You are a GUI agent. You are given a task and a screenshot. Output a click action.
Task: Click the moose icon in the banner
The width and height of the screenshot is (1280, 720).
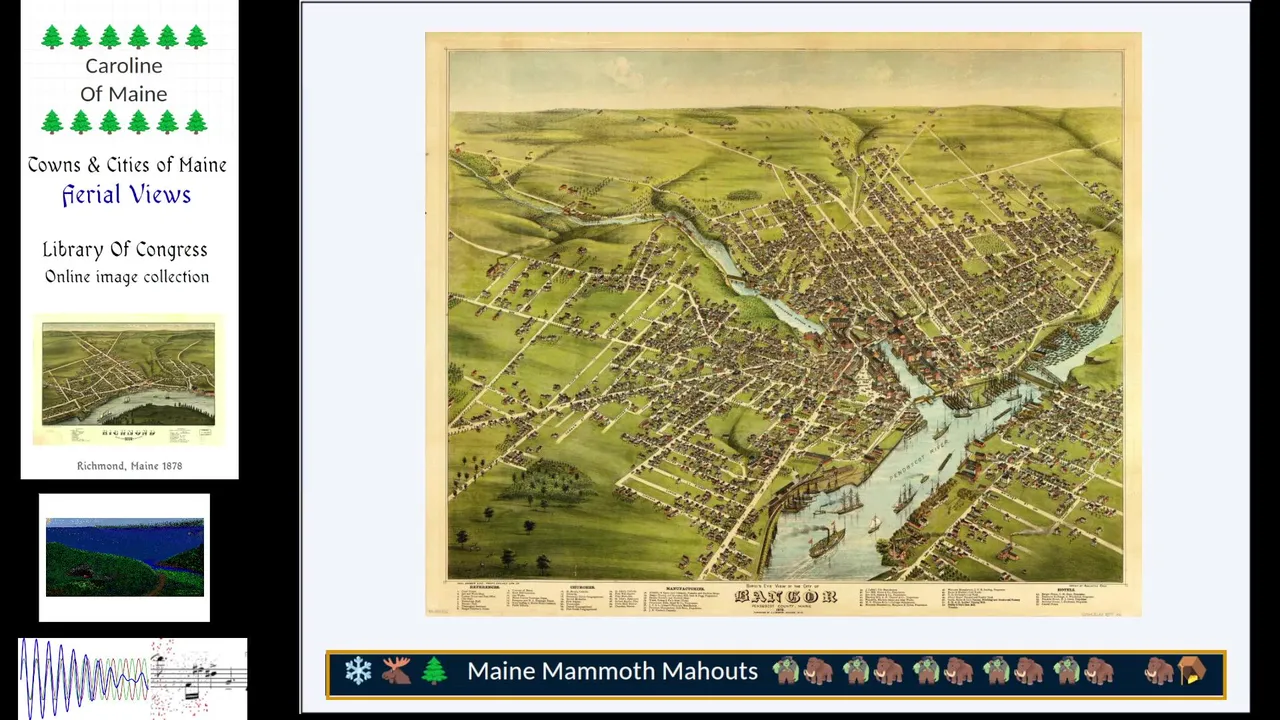[396, 671]
